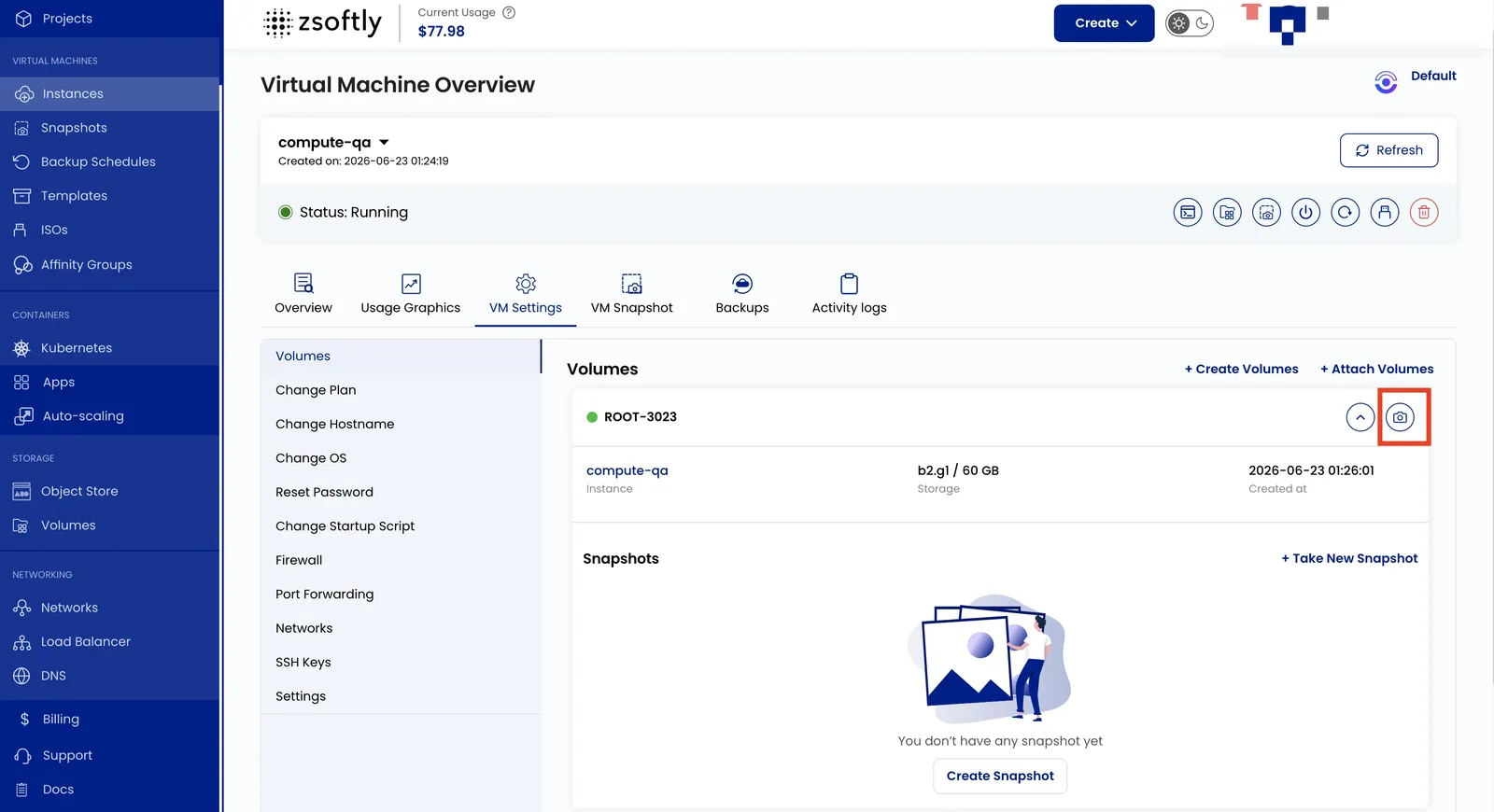Select Firewall in VM settings list
This screenshot has width=1494, height=812.
click(x=299, y=560)
